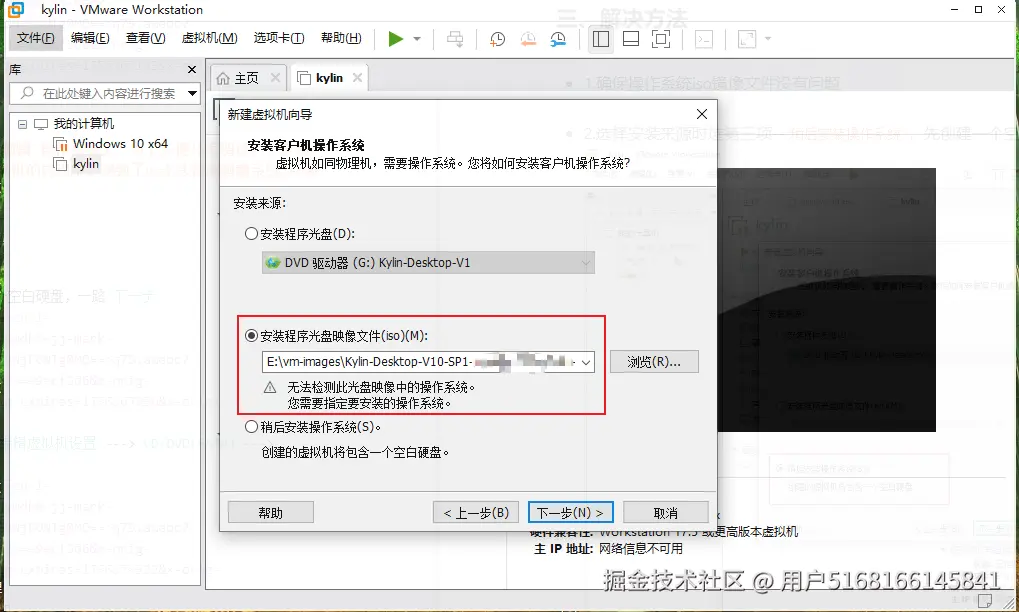
Task: Toggle the library sidebar view icon
Action: coord(601,39)
